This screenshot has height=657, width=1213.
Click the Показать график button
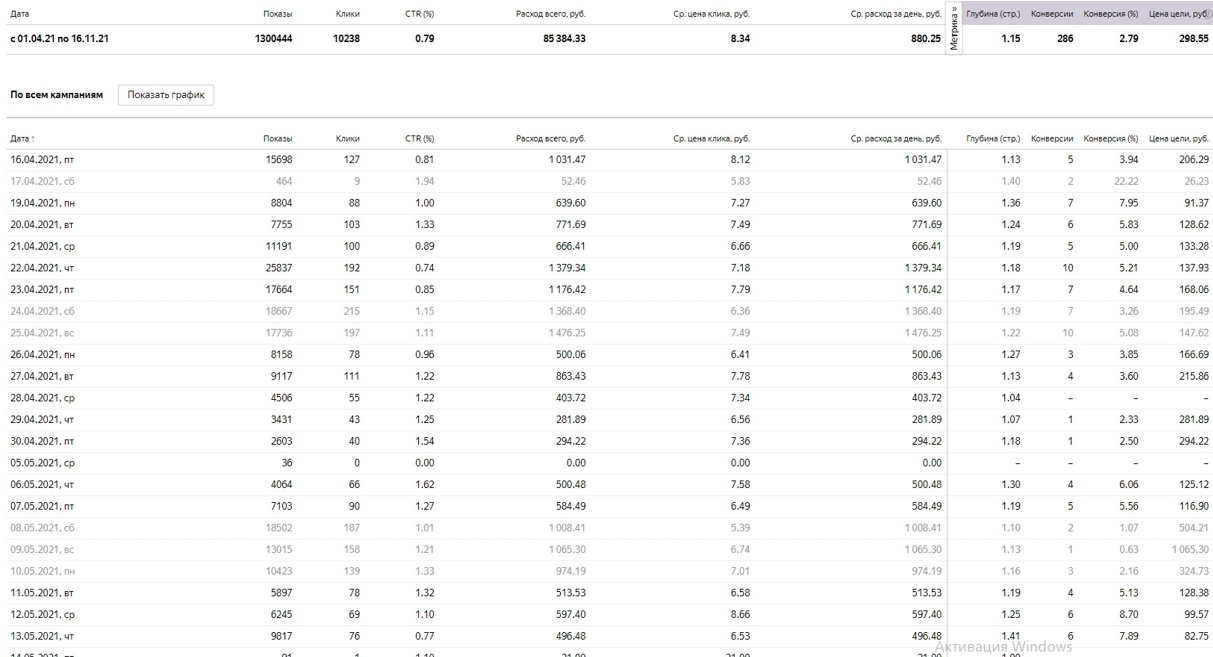pos(166,95)
